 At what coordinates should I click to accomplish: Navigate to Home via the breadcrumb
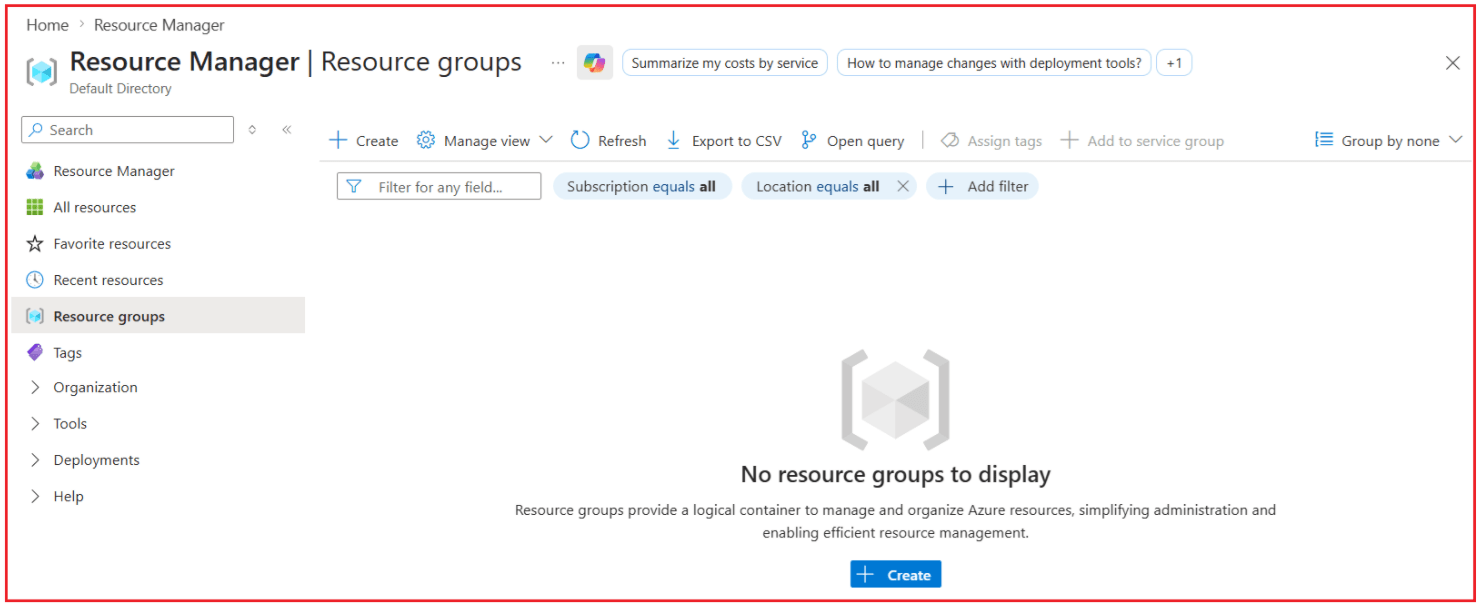coord(47,24)
